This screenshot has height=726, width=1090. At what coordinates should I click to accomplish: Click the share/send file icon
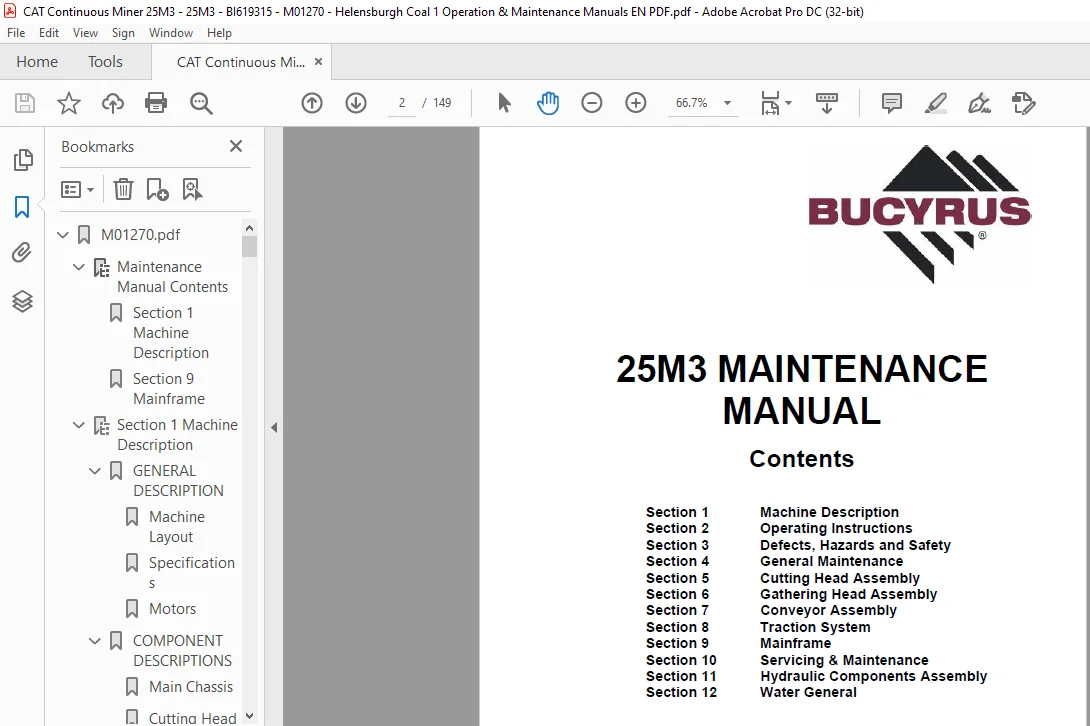1023,103
